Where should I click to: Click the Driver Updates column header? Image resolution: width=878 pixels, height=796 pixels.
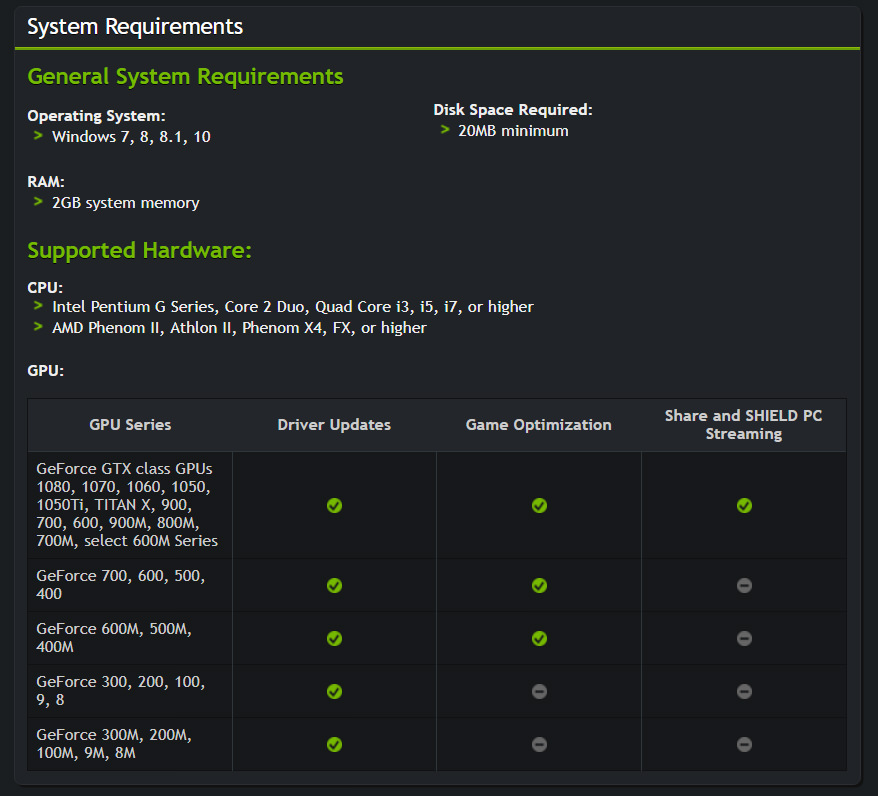click(x=334, y=425)
